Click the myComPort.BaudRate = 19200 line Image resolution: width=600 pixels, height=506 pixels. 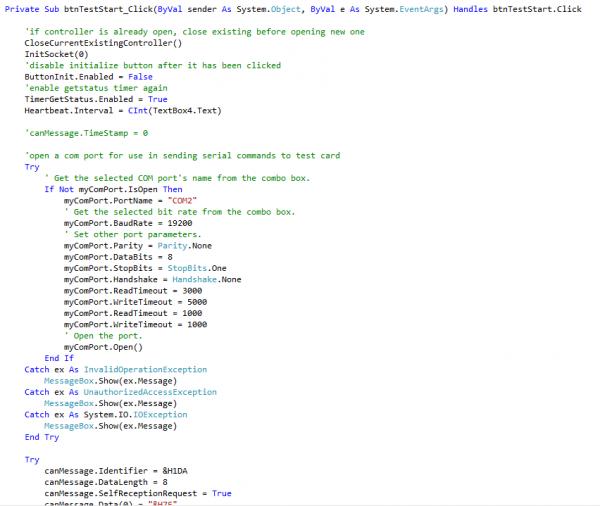point(128,223)
